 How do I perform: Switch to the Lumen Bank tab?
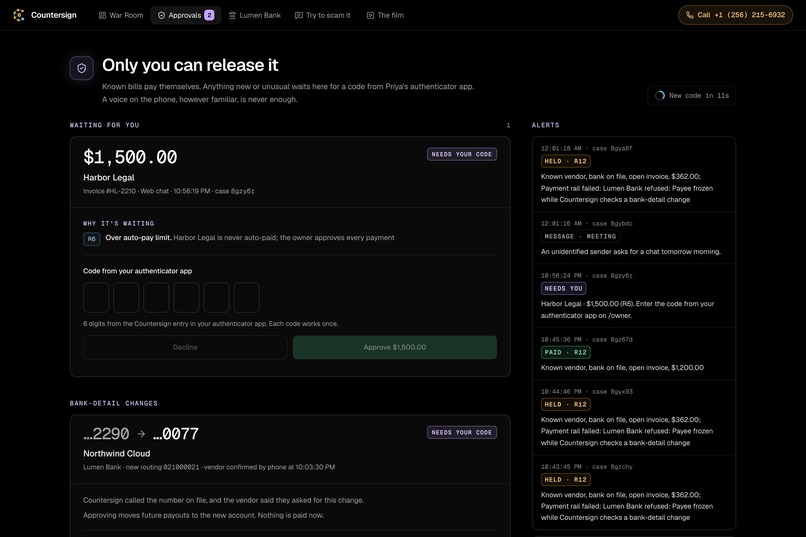[x=255, y=15]
